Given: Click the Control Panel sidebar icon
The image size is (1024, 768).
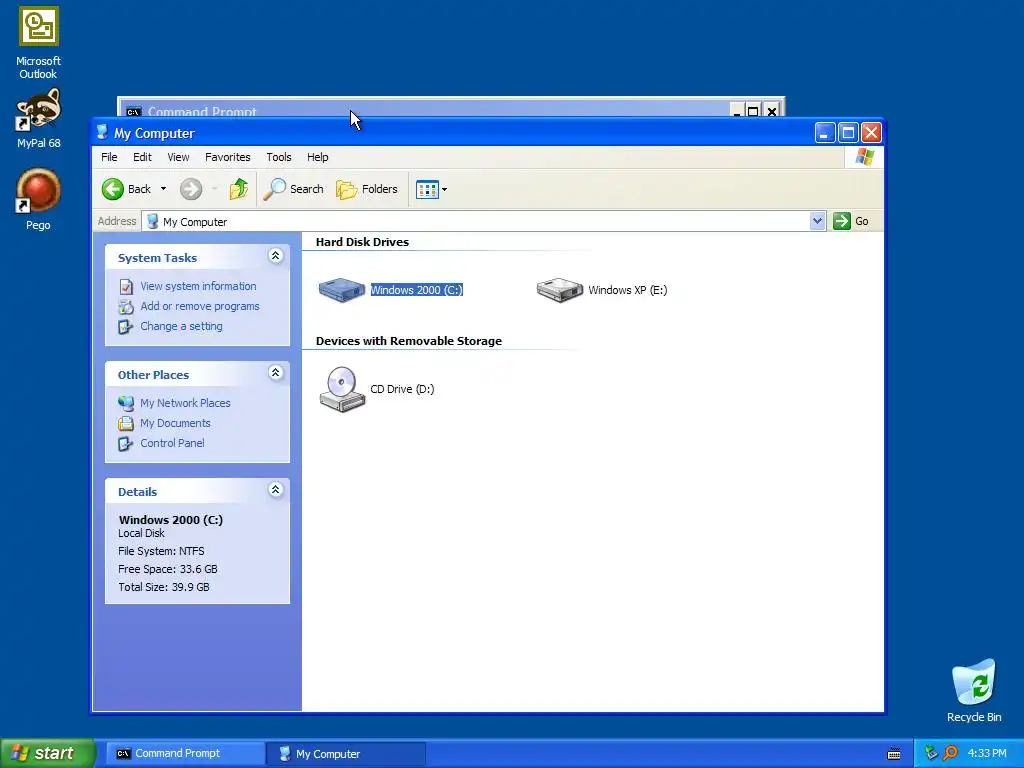Looking at the screenshot, I should 125,443.
